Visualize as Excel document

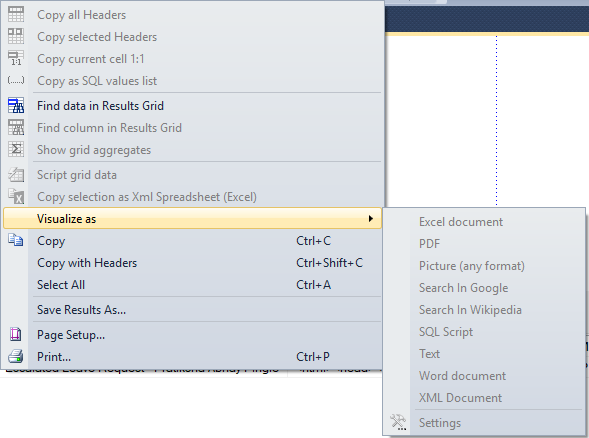coord(484,222)
